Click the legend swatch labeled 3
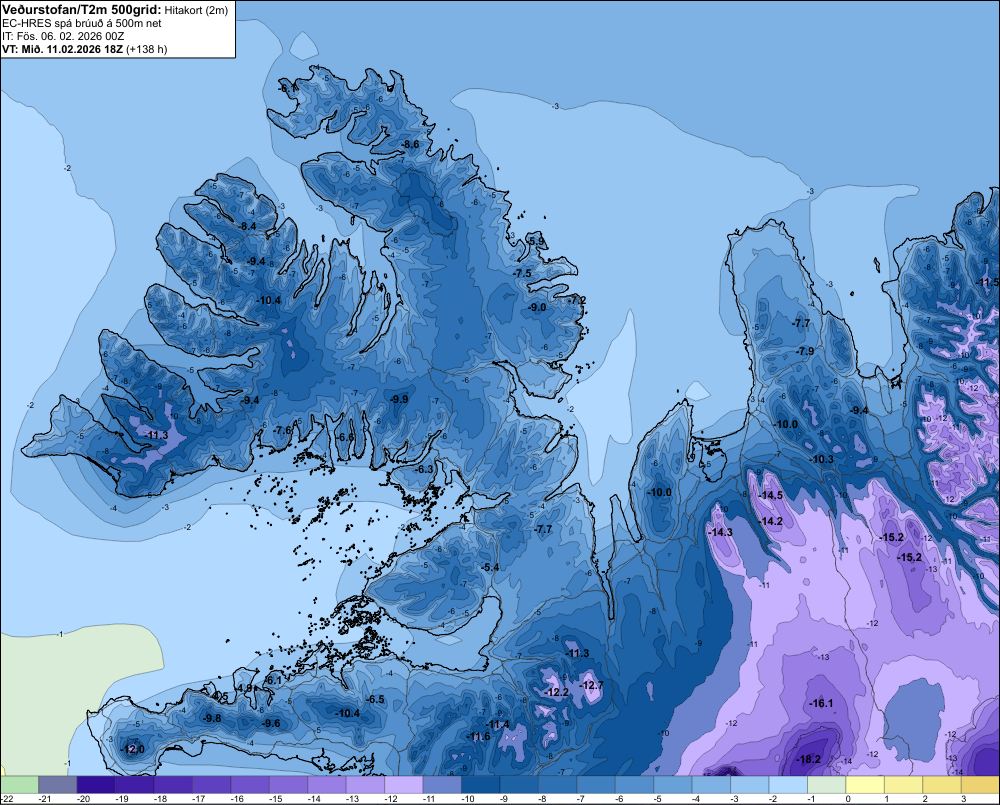 980,785
